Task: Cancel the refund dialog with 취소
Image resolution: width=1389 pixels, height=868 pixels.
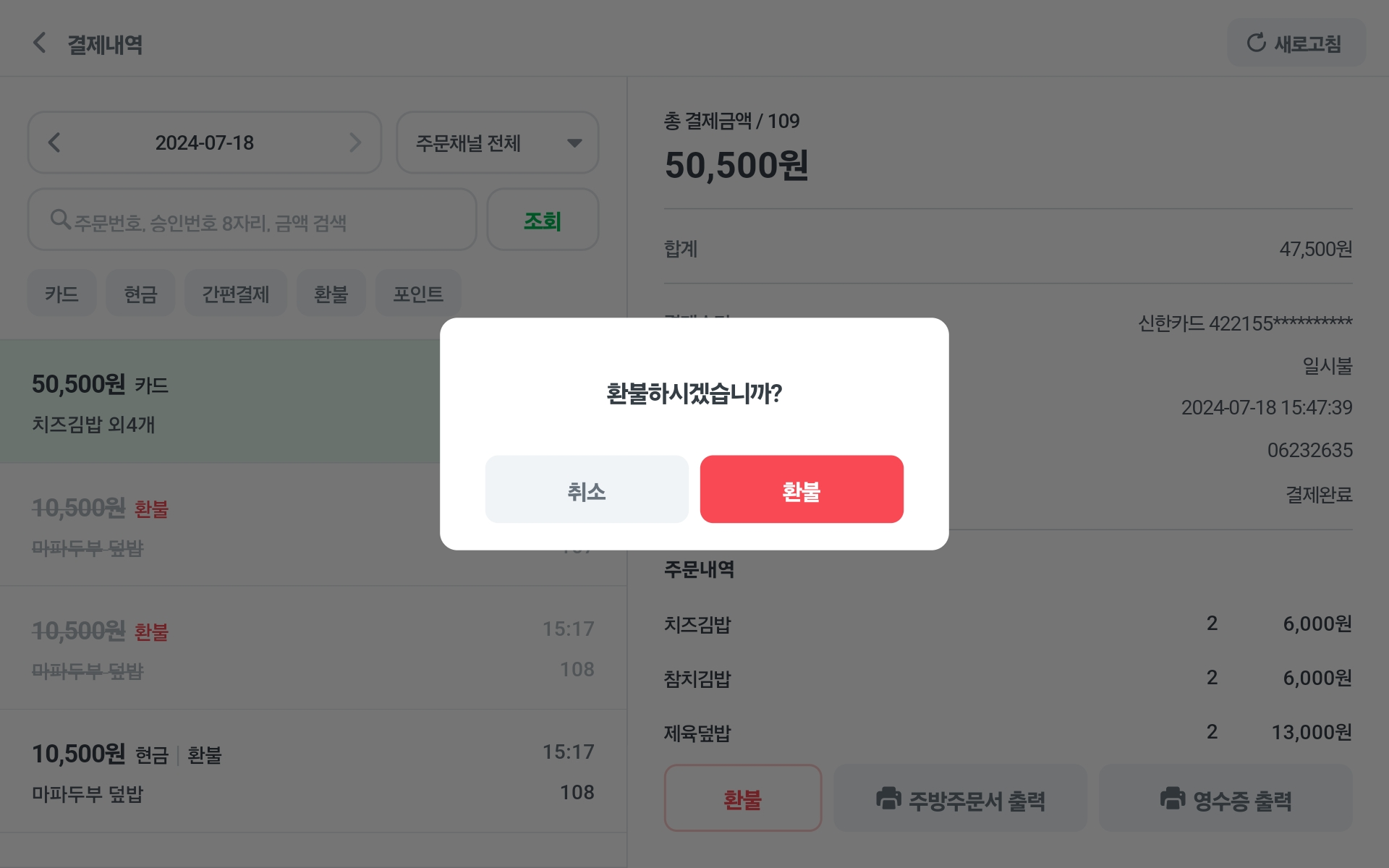Action: click(x=587, y=490)
